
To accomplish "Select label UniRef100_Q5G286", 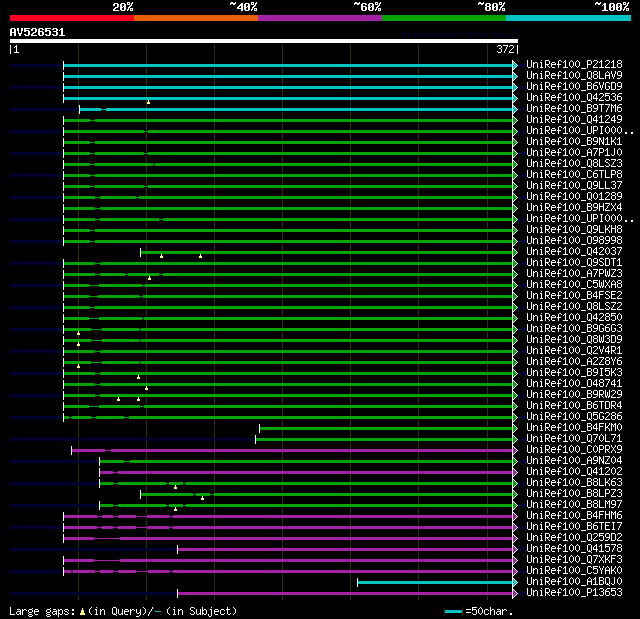I will [574, 417].
